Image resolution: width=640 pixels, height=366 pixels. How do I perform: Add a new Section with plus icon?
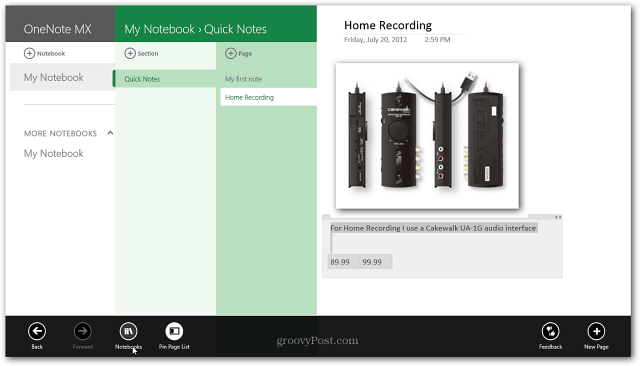tap(130, 53)
